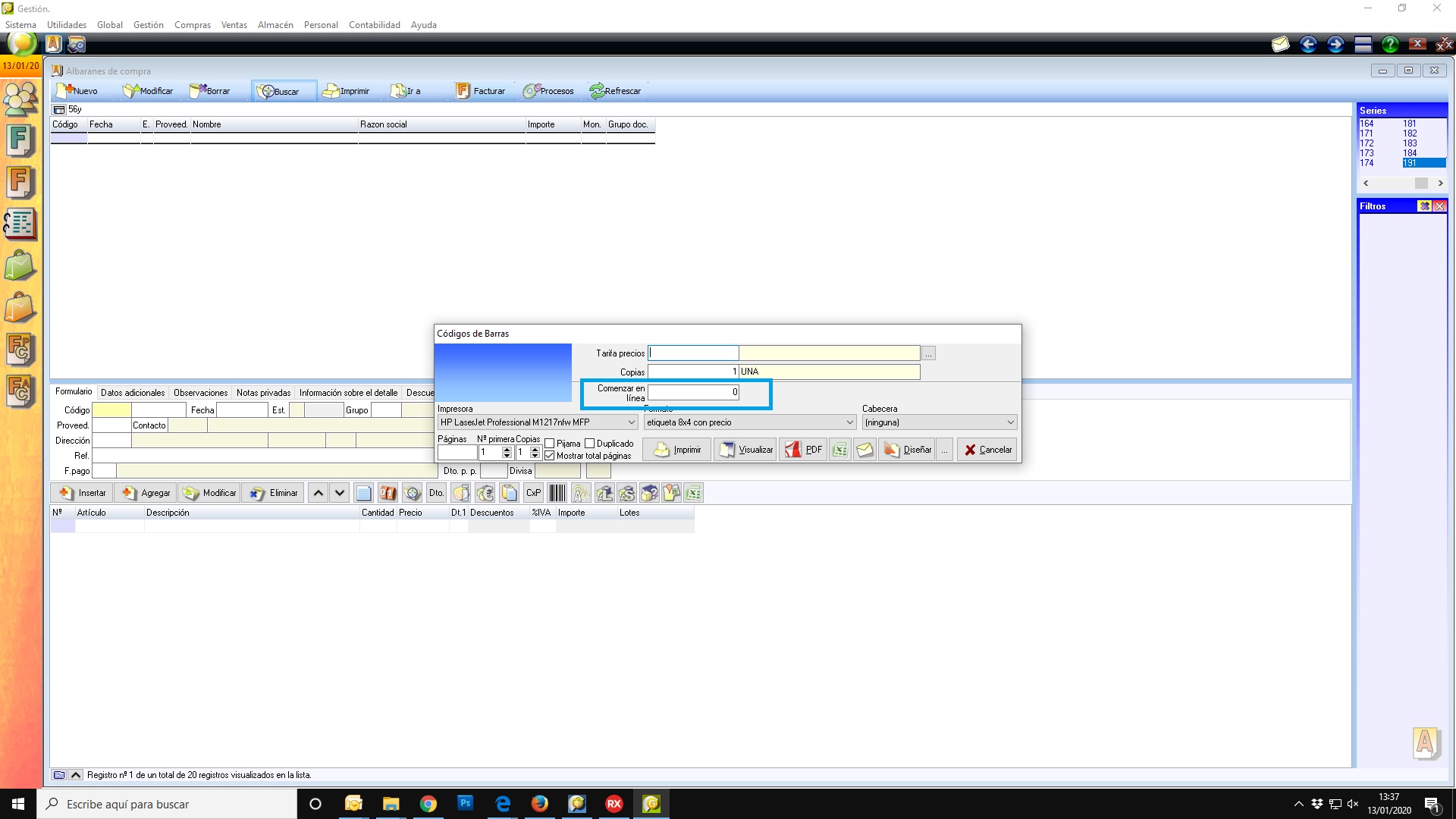Click the euro coins icon in detail toolbar
Viewport: 1456px width, 819px height.
[485, 493]
